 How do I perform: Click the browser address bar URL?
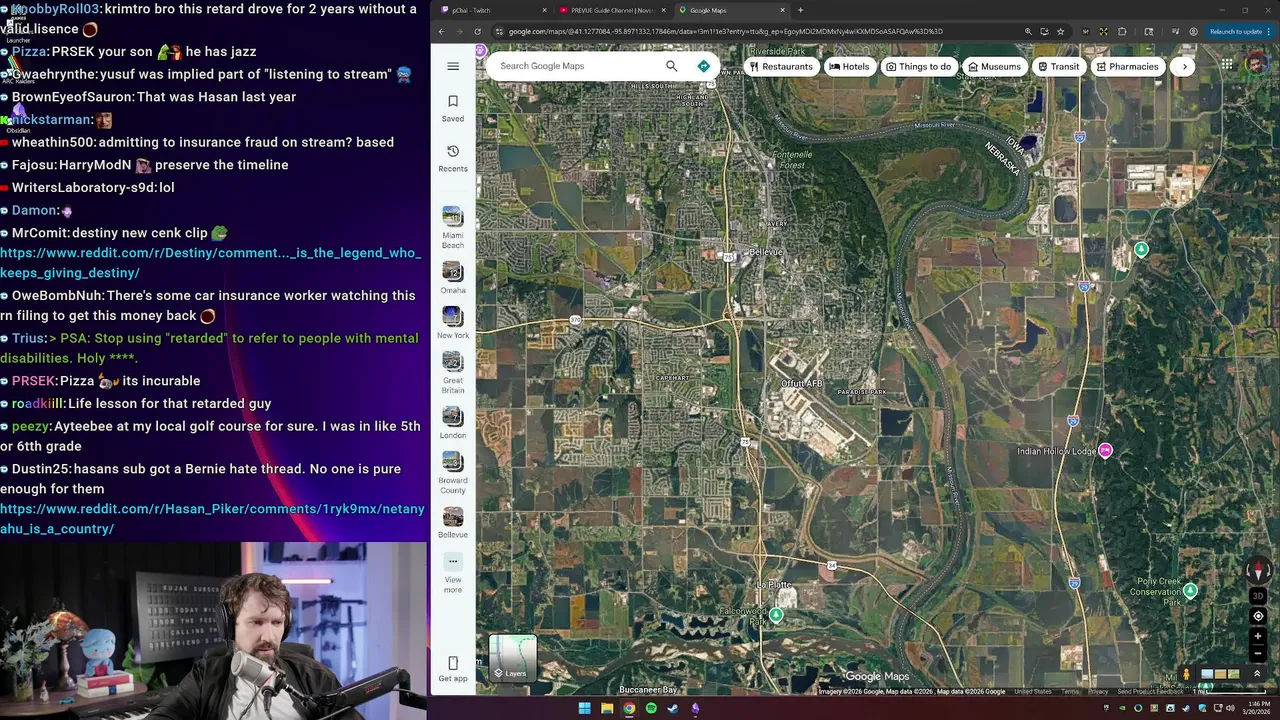point(725,31)
